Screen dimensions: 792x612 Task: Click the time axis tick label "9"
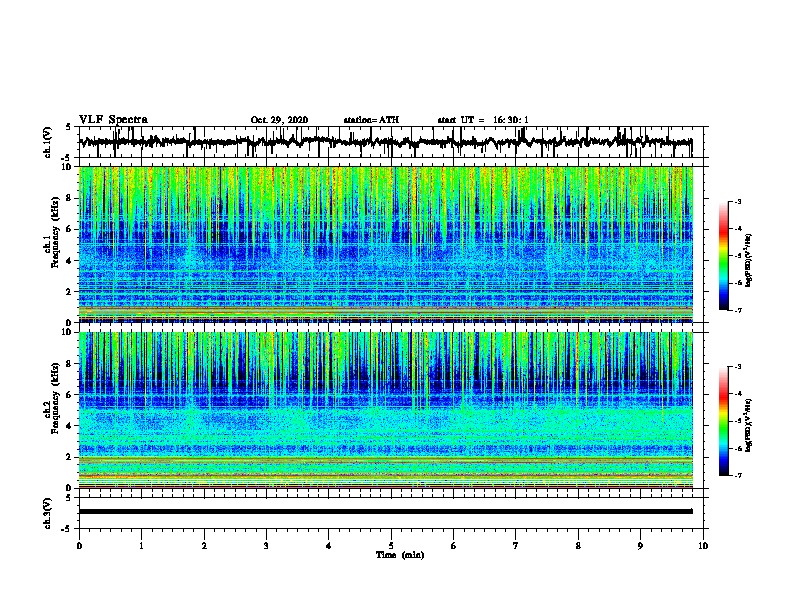640,546
